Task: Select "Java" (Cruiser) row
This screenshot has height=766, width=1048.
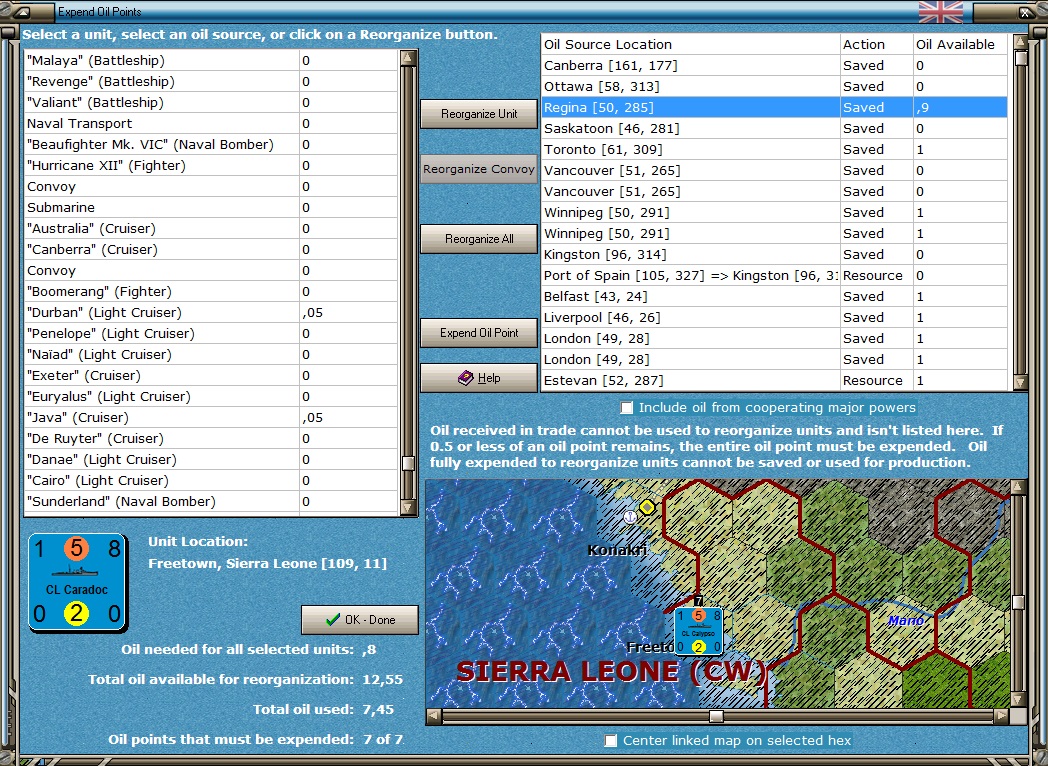Action: pyautogui.click(x=211, y=417)
